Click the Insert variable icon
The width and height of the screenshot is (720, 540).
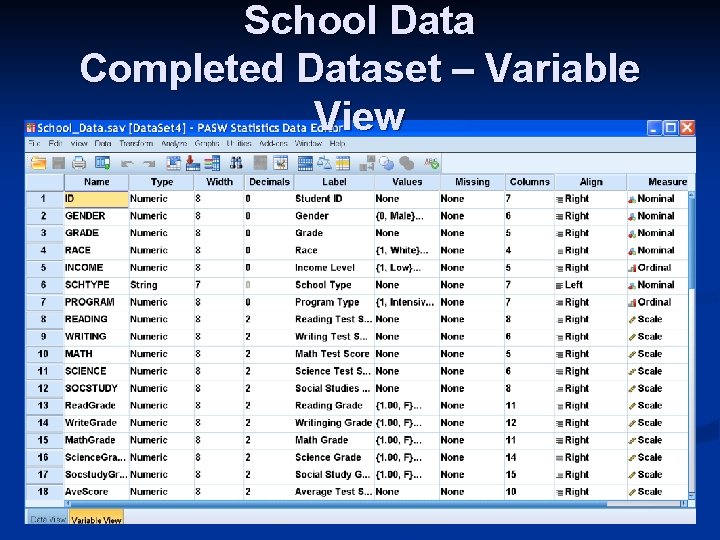[x=280, y=163]
